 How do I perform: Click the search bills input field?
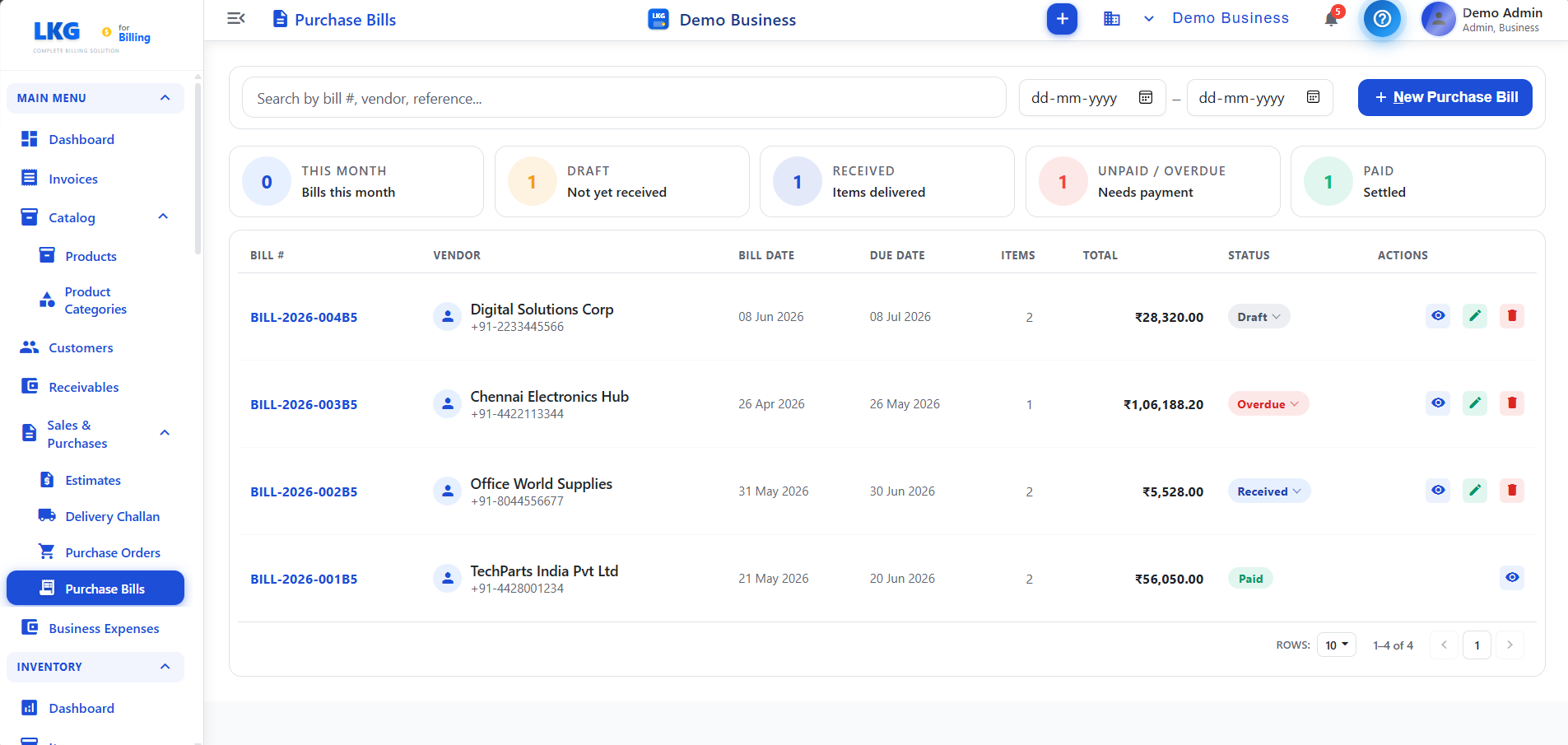pos(624,98)
